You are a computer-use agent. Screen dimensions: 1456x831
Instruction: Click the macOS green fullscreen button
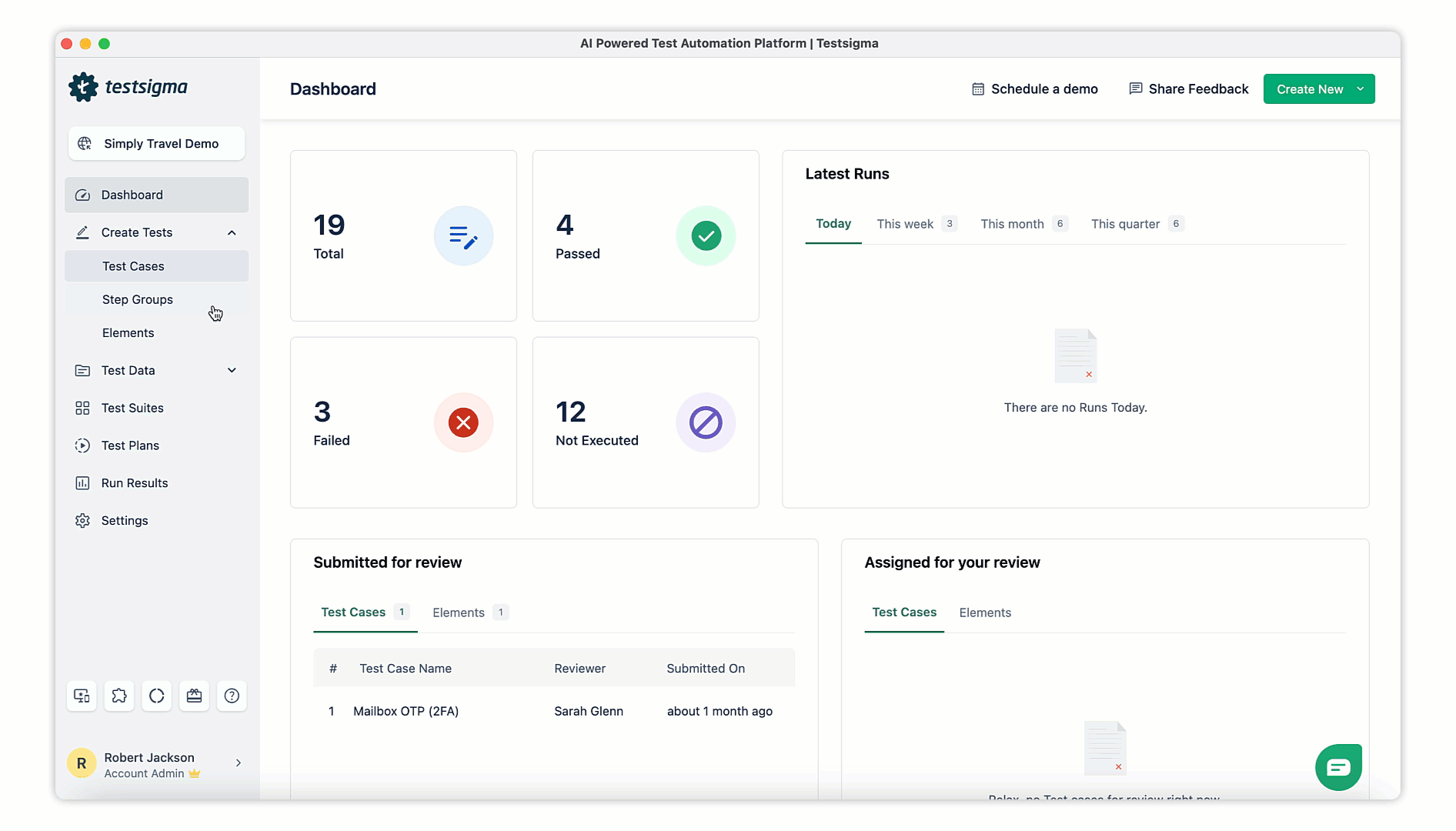click(104, 44)
